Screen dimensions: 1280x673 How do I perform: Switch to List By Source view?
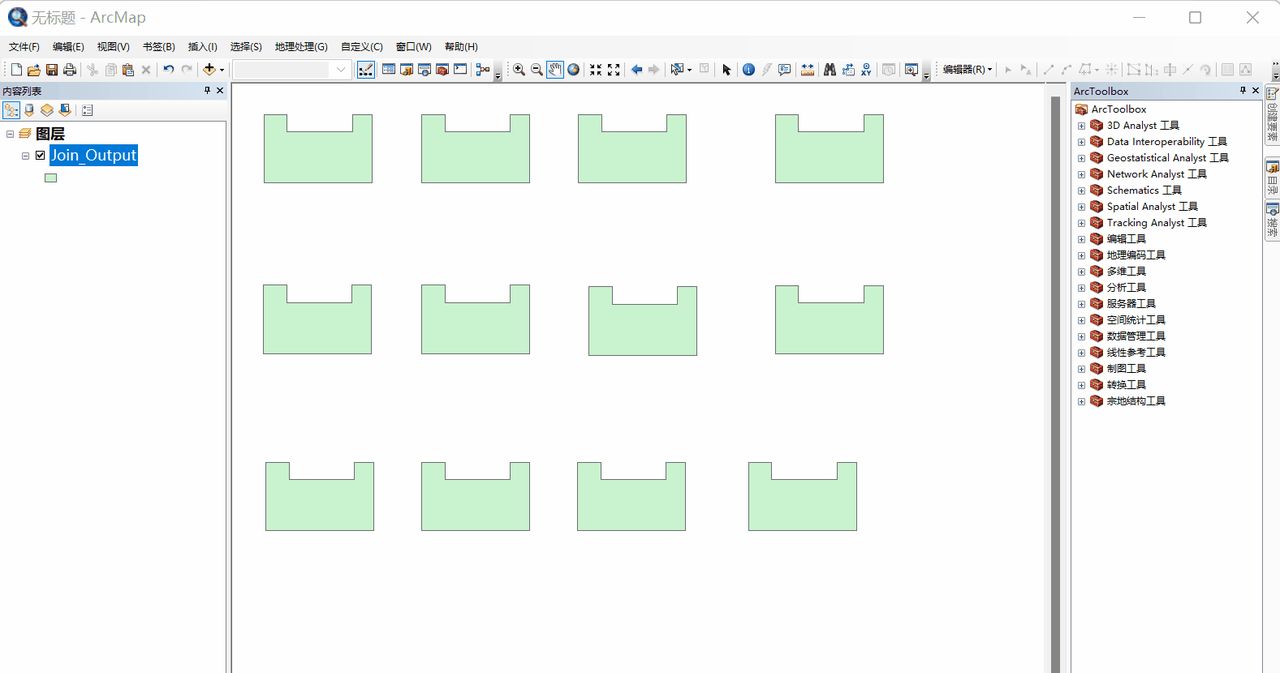(29, 110)
